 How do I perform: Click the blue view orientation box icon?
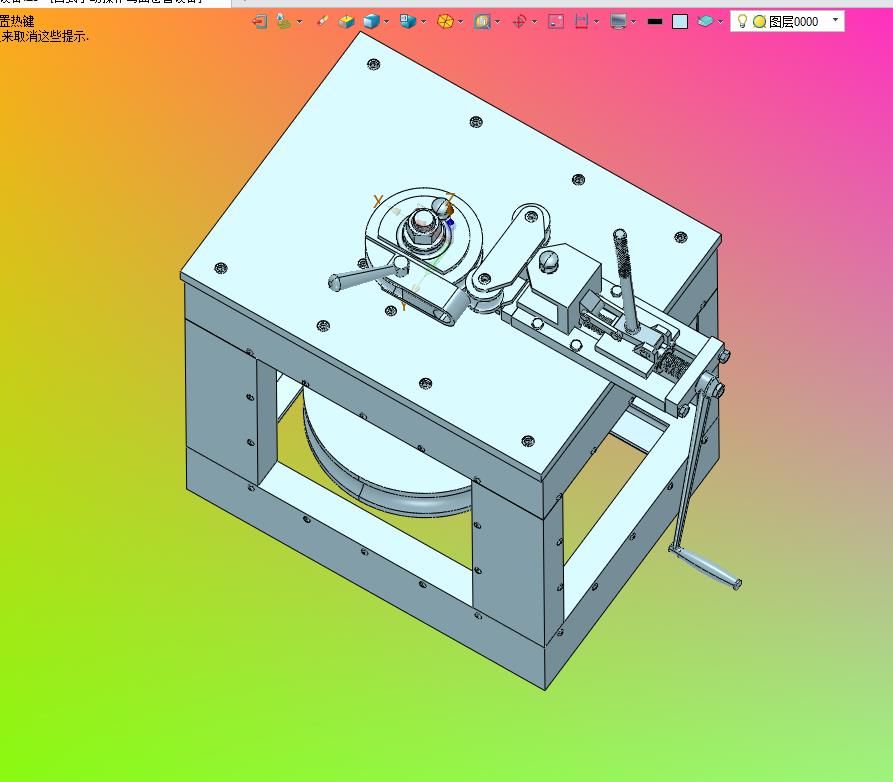tap(408, 22)
